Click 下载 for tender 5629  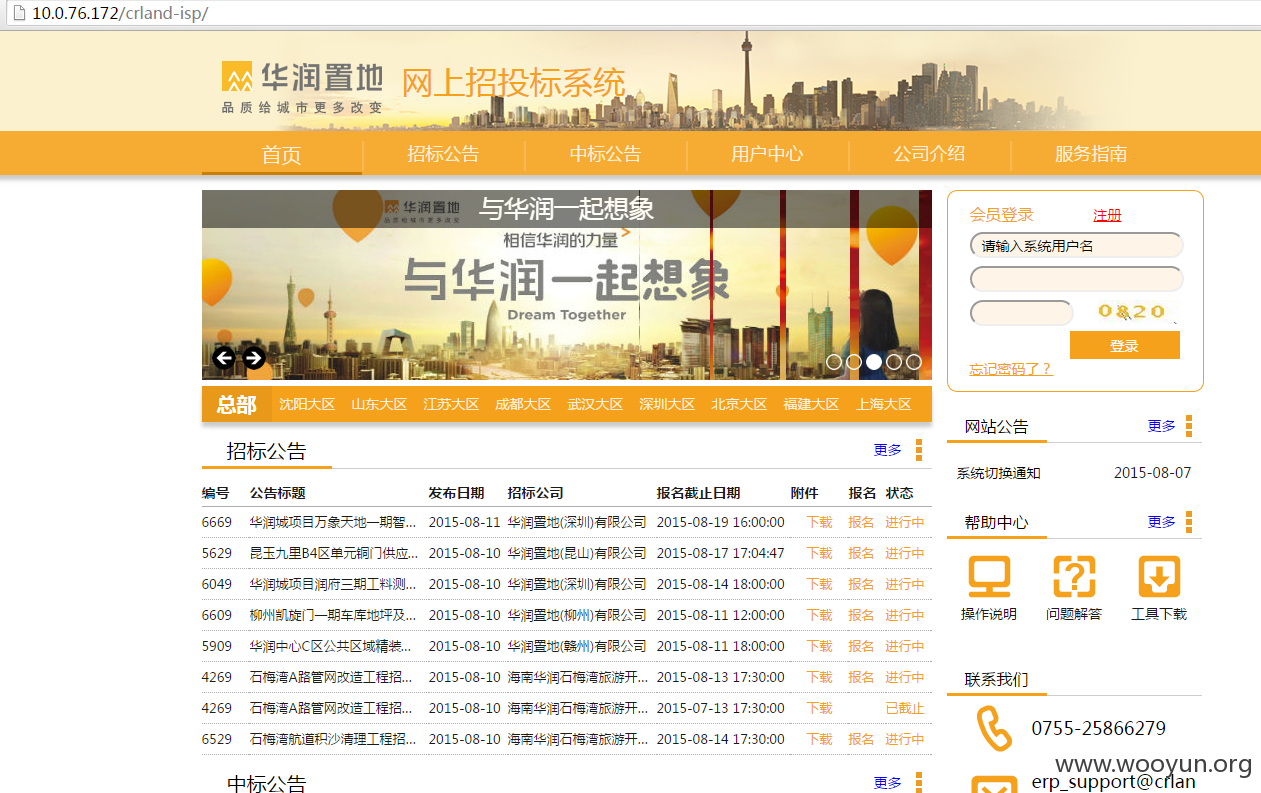819,553
